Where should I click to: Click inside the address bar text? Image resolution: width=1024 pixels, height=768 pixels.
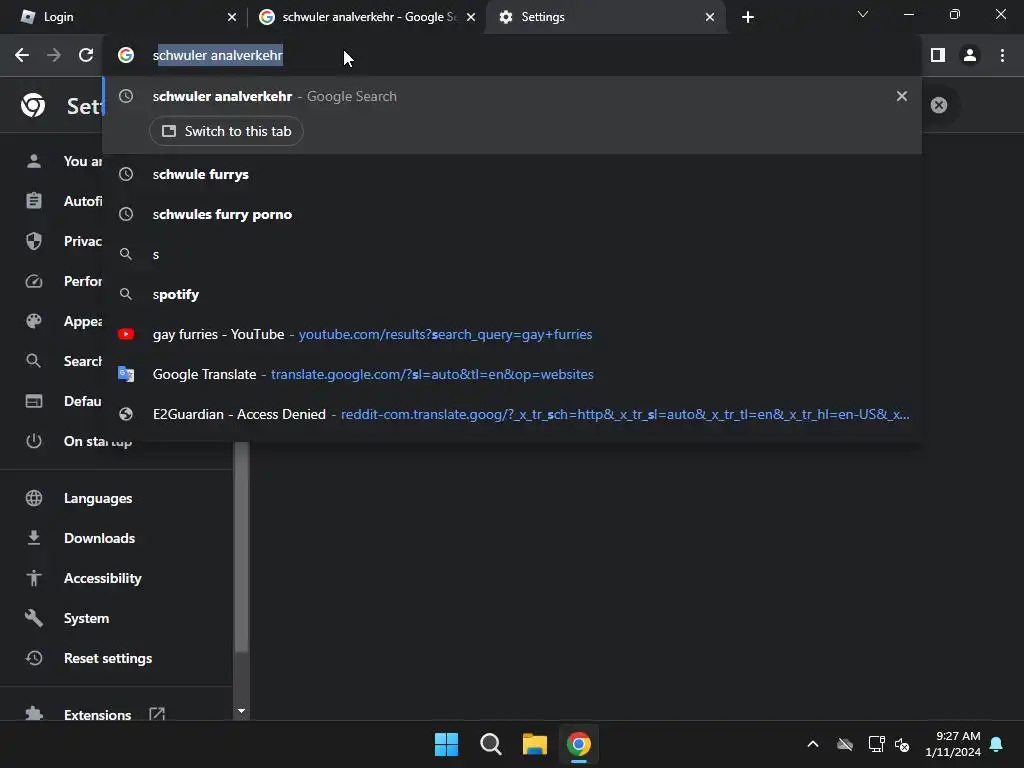(217, 56)
